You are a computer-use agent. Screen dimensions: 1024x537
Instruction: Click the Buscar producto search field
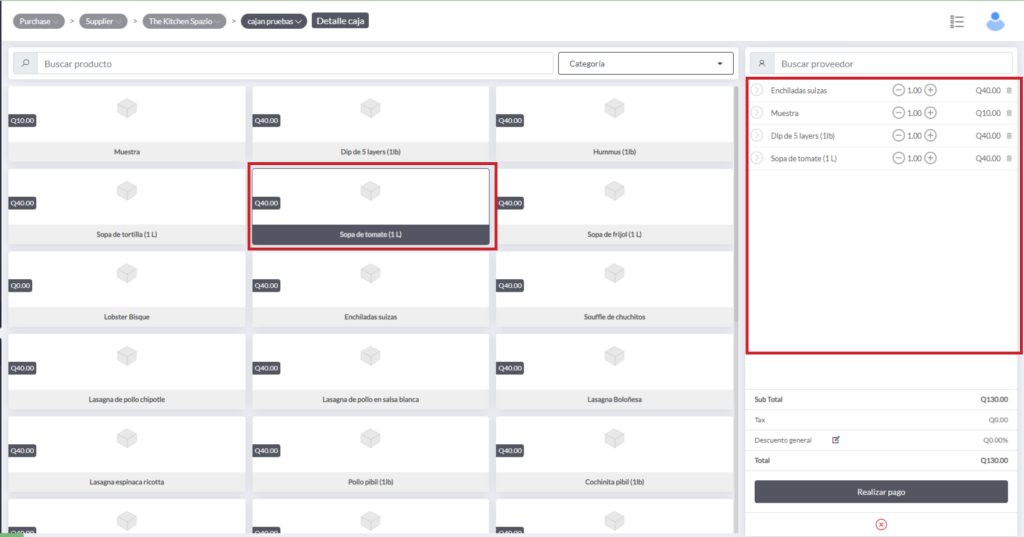(295, 64)
